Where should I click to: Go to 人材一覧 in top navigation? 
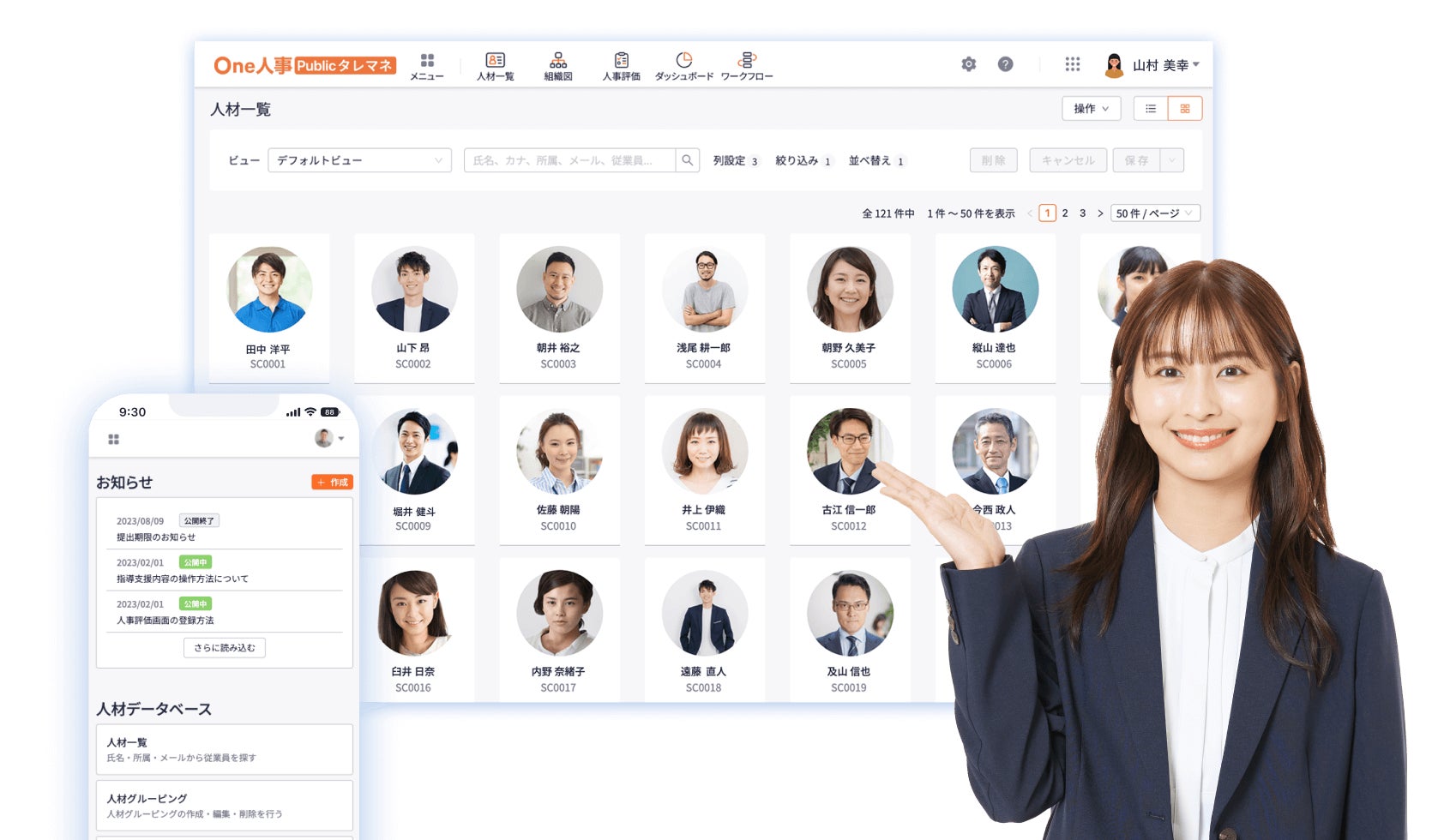495,66
